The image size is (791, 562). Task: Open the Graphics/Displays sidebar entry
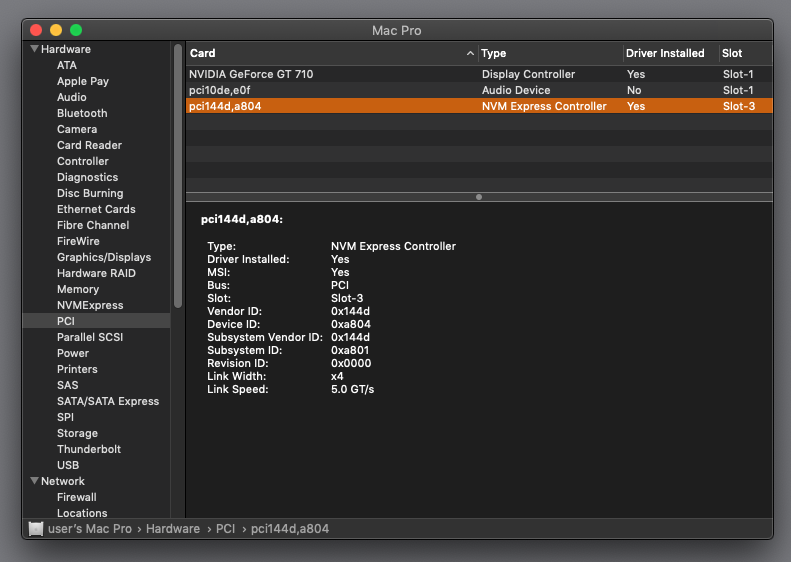tap(104, 257)
